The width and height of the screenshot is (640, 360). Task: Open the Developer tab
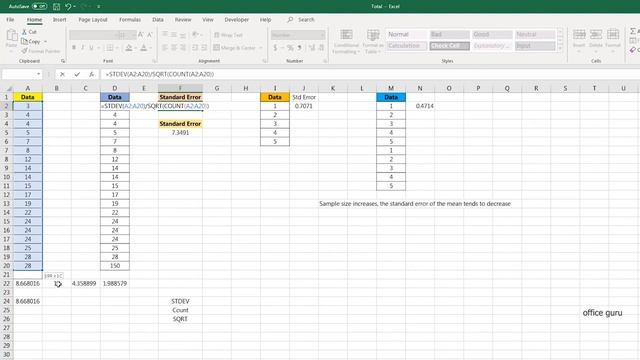(236, 20)
